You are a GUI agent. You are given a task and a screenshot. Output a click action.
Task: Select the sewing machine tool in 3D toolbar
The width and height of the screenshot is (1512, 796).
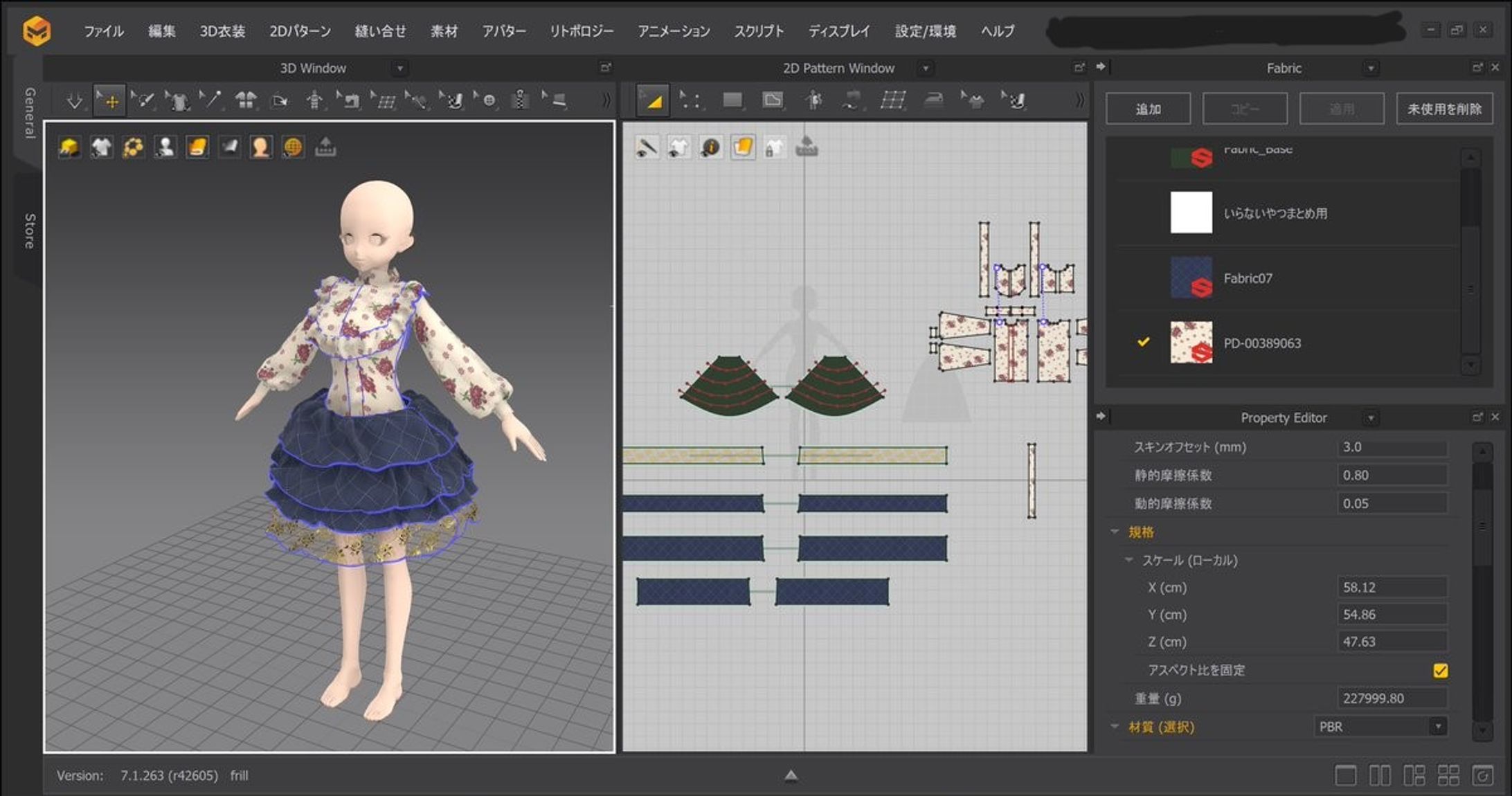coord(350,101)
